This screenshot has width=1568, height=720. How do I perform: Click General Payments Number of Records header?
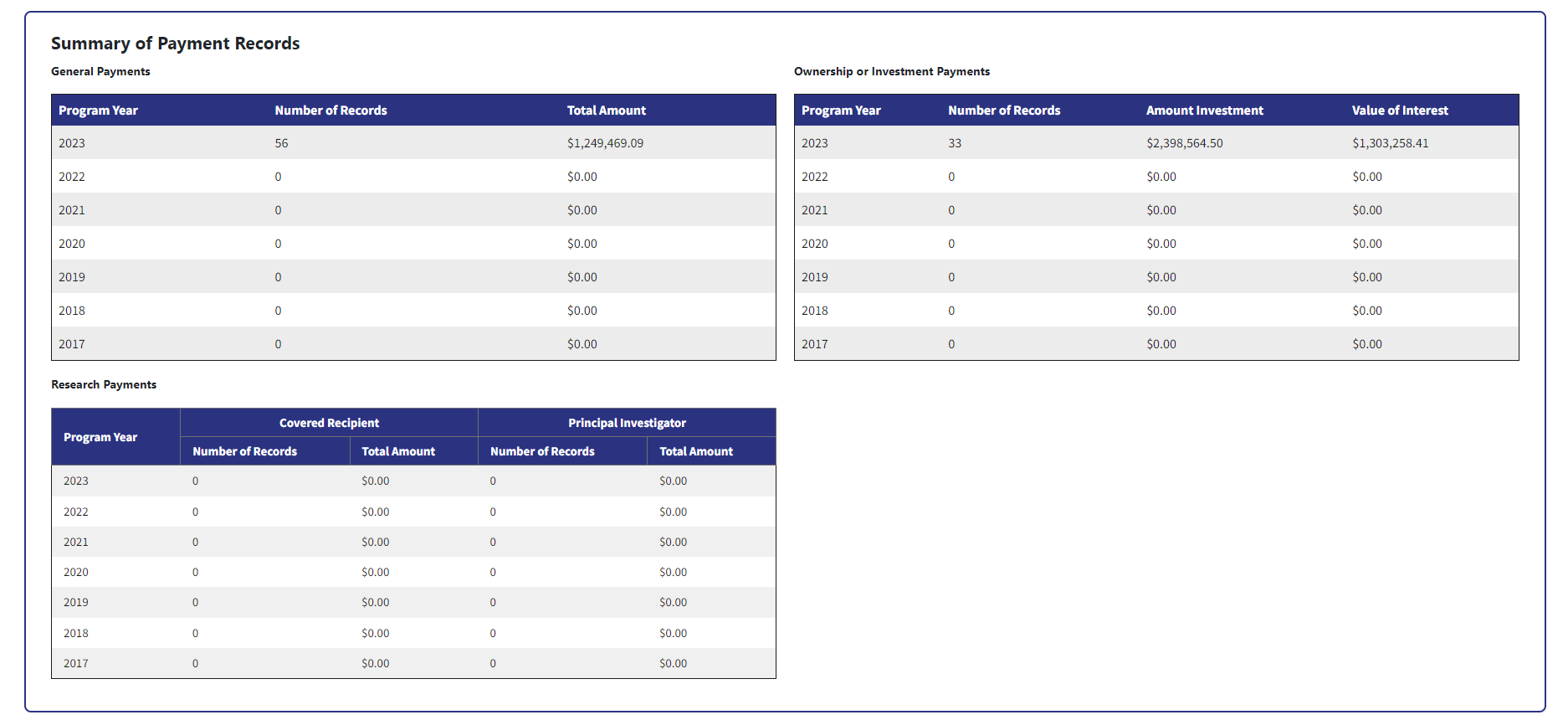(331, 111)
